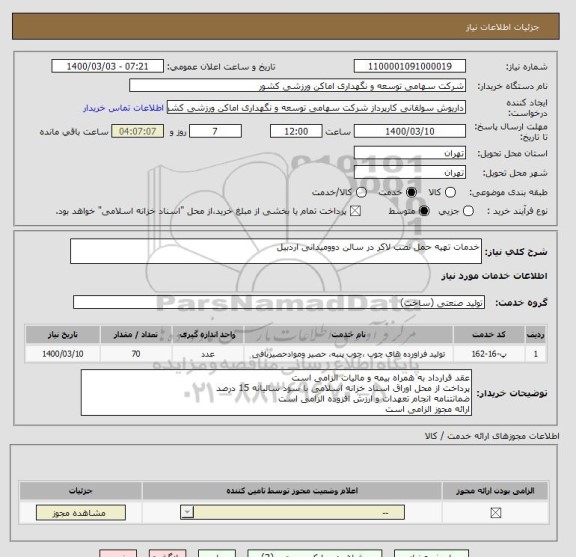
Task: Click the جزئیات اطلاعات نیاز title bar
Action: pos(286,26)
